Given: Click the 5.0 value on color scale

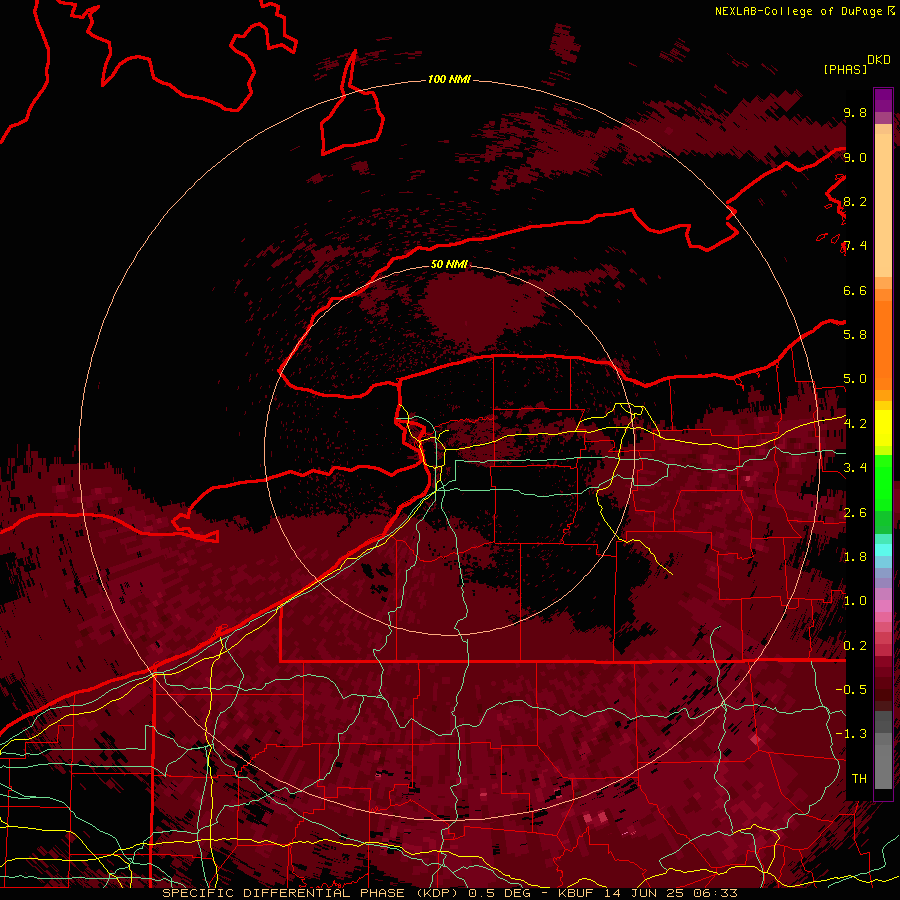Looking at the screenshot, I should [x=855, y=379].
